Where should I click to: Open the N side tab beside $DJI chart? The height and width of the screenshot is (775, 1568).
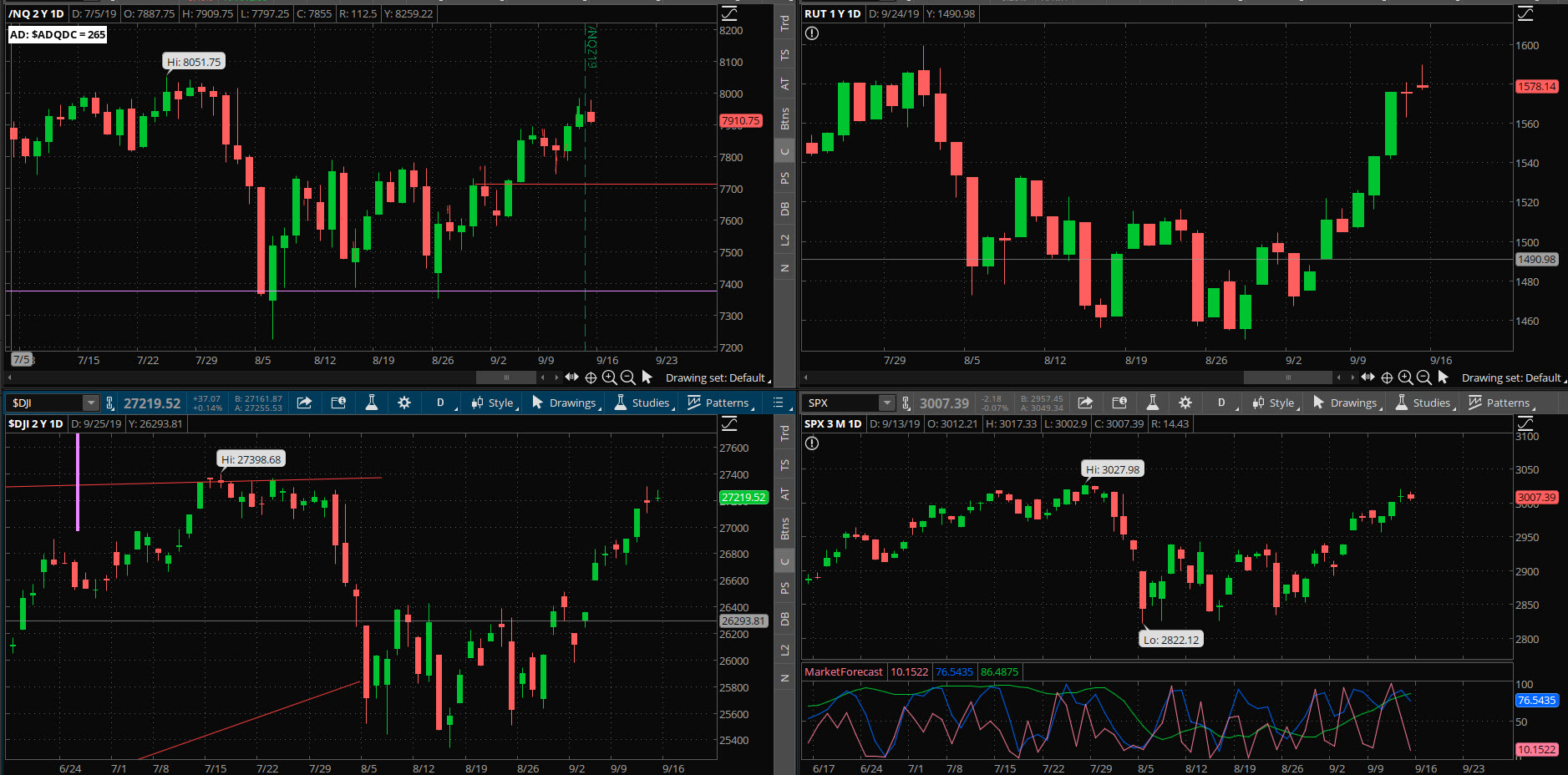(784, 678)
